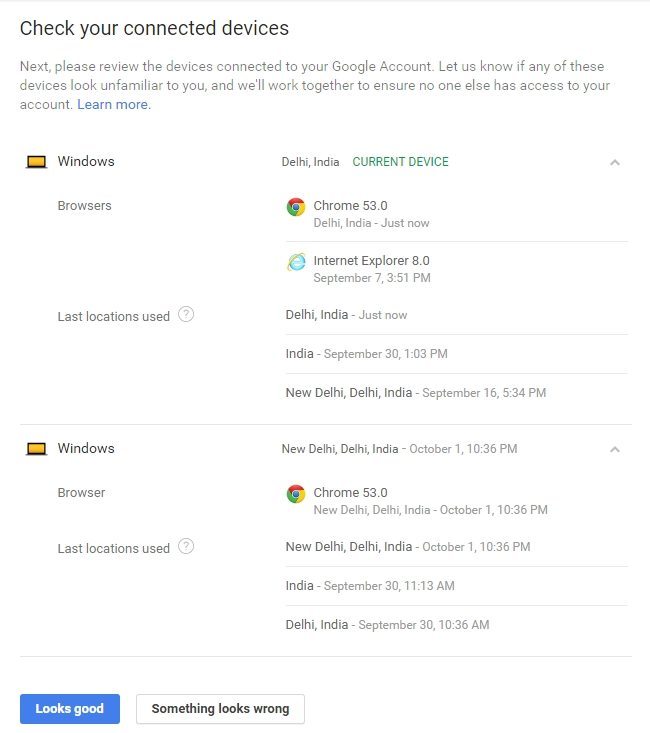Click the Looks good button

(70, 709)
